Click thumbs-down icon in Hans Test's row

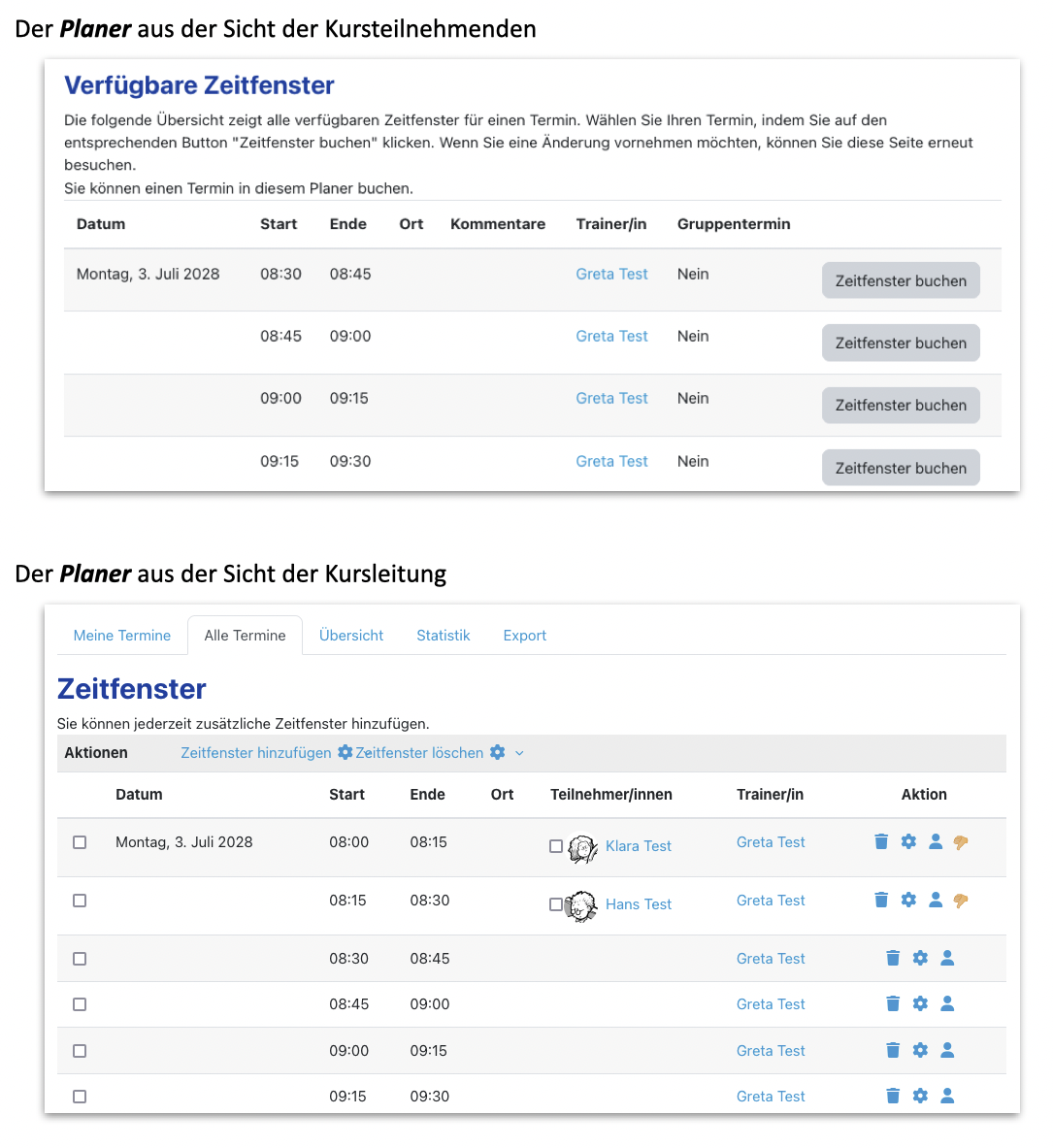pyautogui.click(x=961, y=901)
